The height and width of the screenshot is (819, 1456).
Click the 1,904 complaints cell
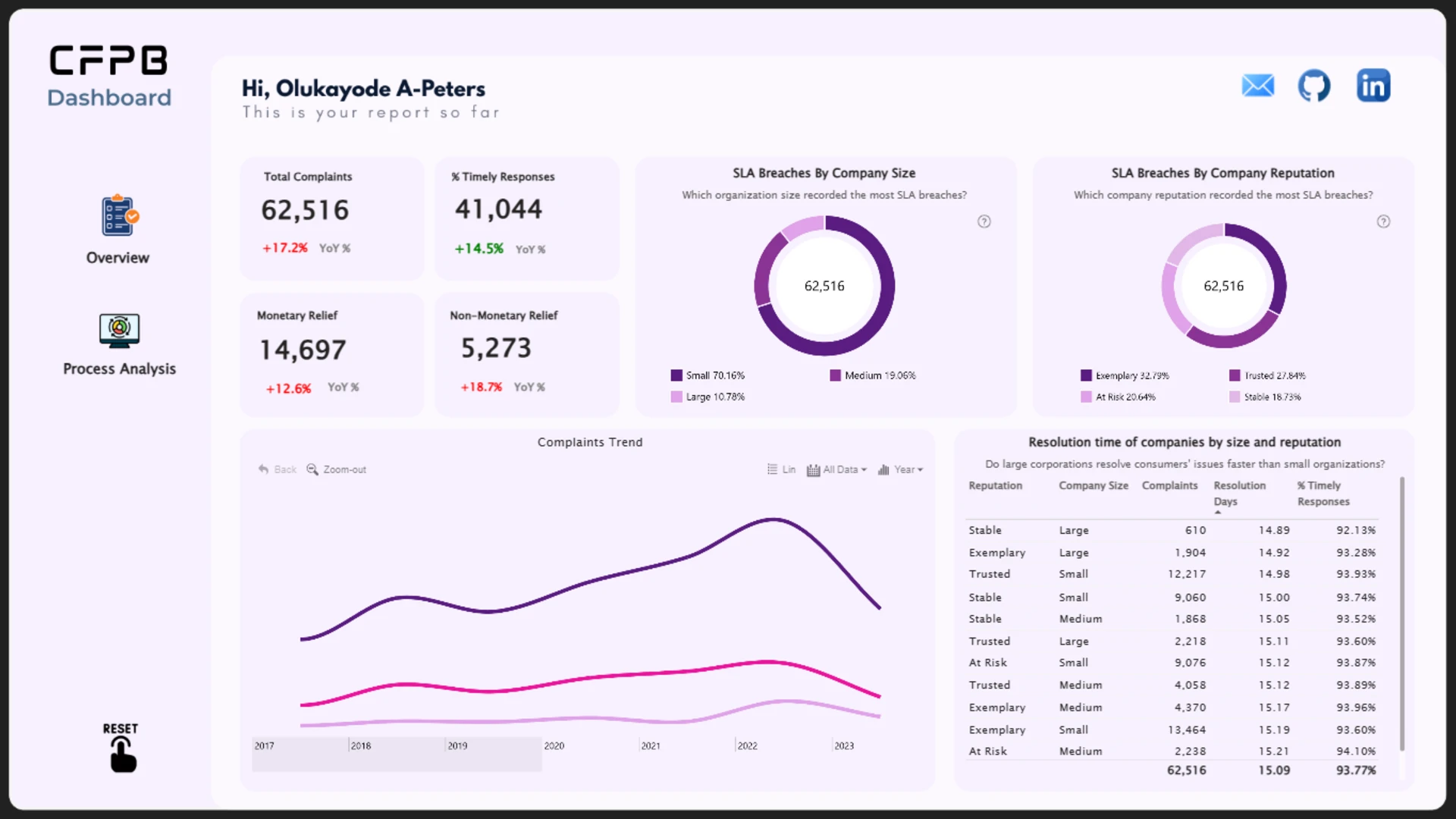[1190, 553]
